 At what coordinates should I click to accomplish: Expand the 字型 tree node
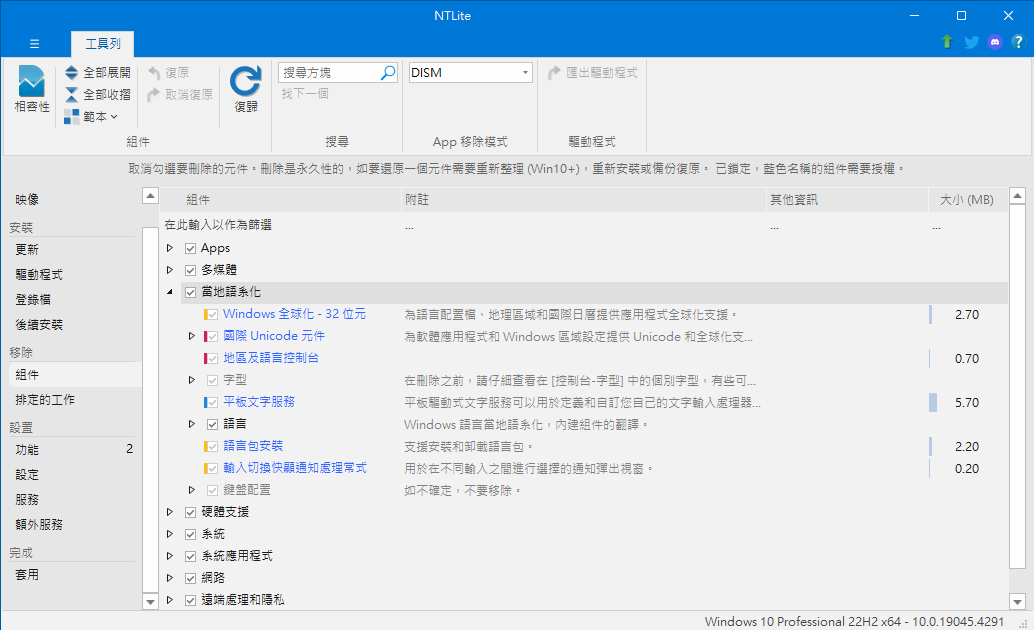pos(191,380)
